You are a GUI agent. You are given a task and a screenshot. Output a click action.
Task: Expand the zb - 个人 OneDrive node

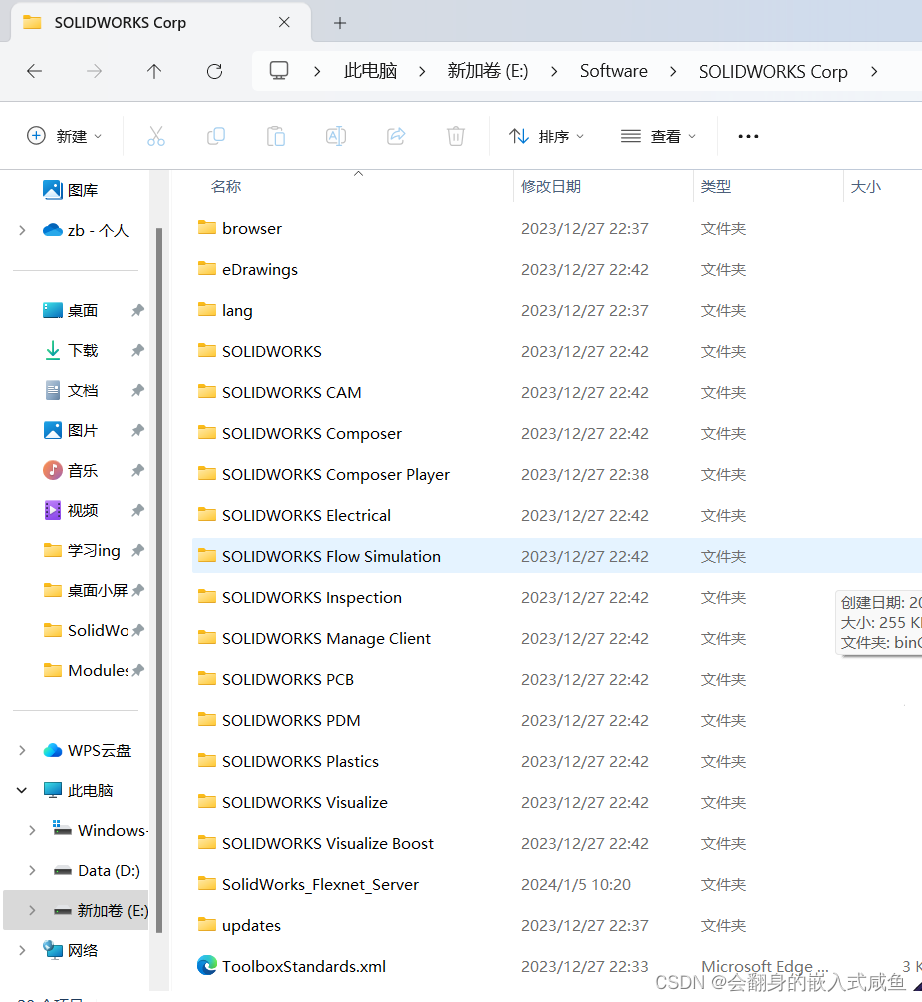coord(22,230)
